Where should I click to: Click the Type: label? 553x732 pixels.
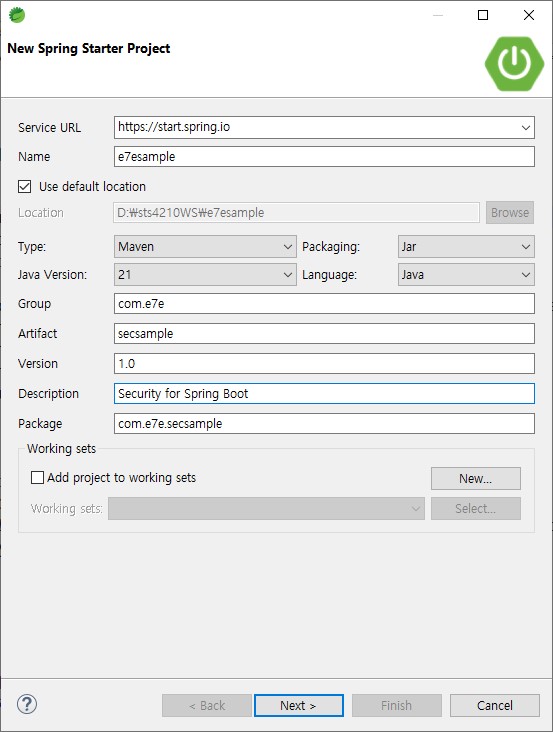[32, 246]
